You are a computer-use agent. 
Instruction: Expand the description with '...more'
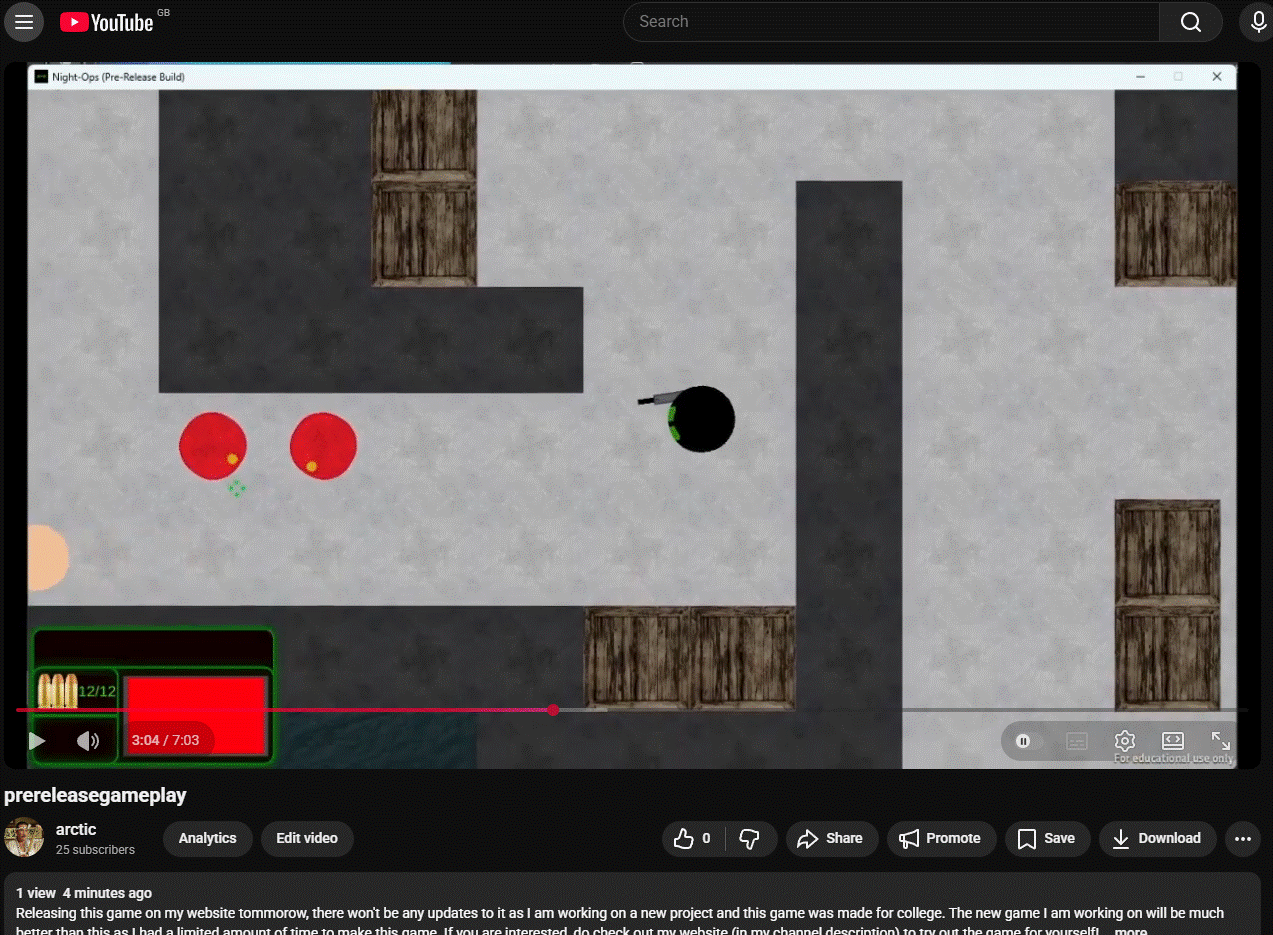point(1131,931)
